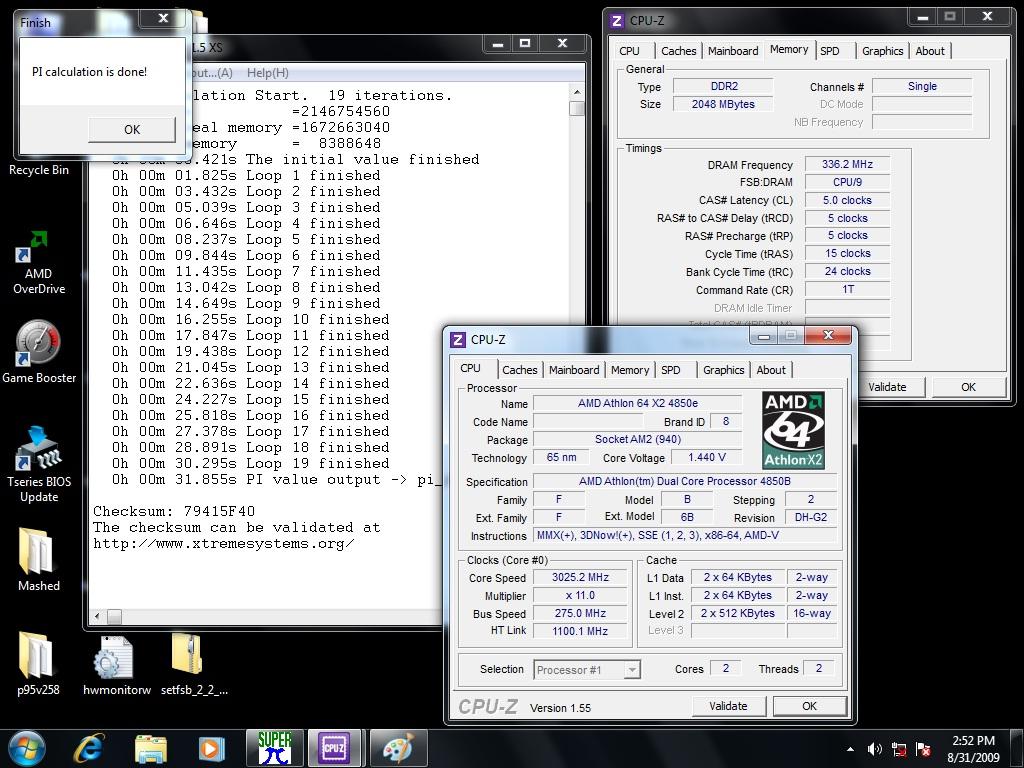Show hidden tray icons arrow

coord(850,749)
